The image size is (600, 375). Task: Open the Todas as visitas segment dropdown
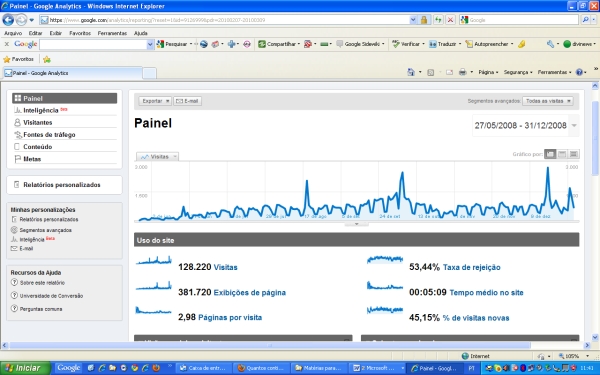pyautogui.click(x=548, y=101)
